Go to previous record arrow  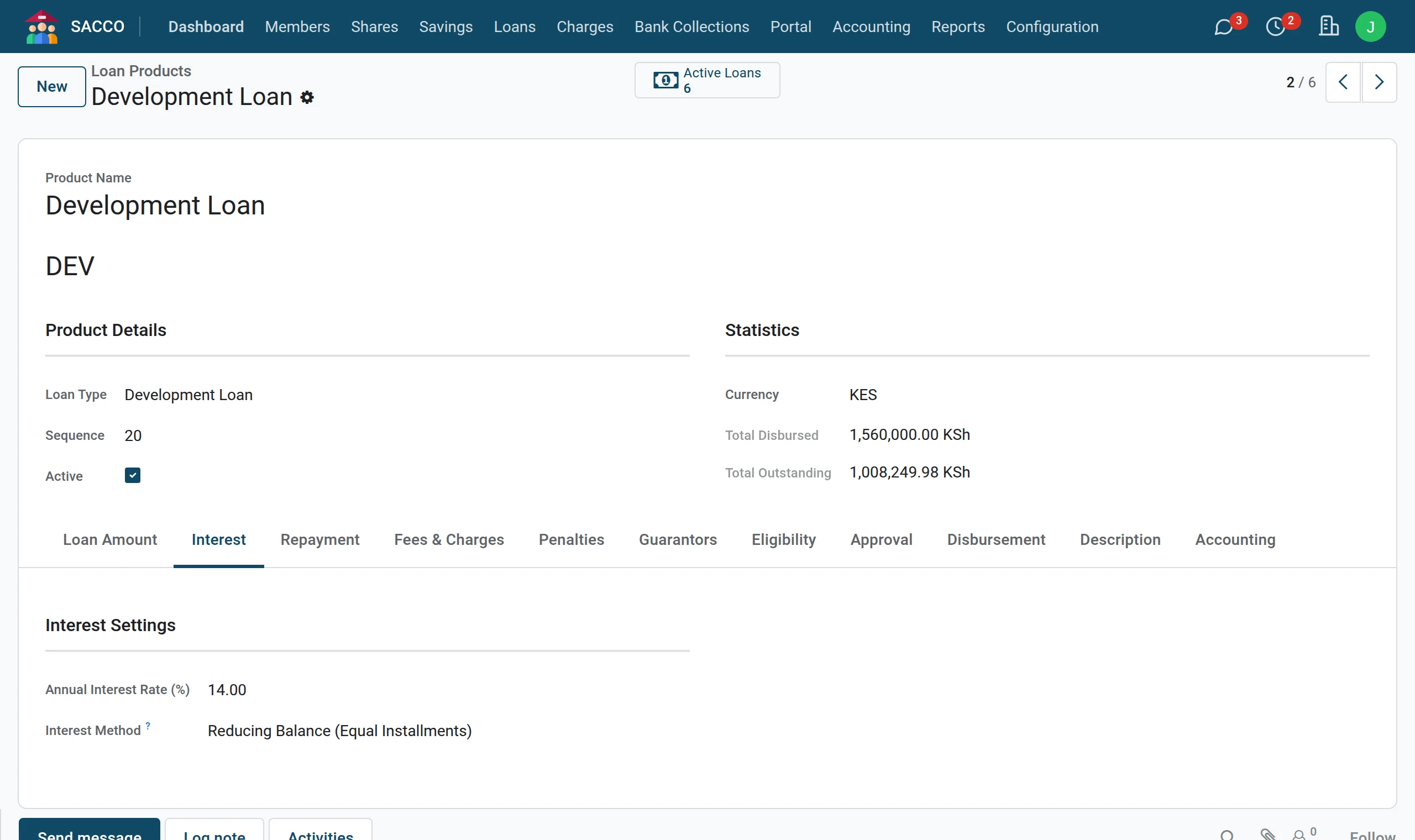[1343, 82]
